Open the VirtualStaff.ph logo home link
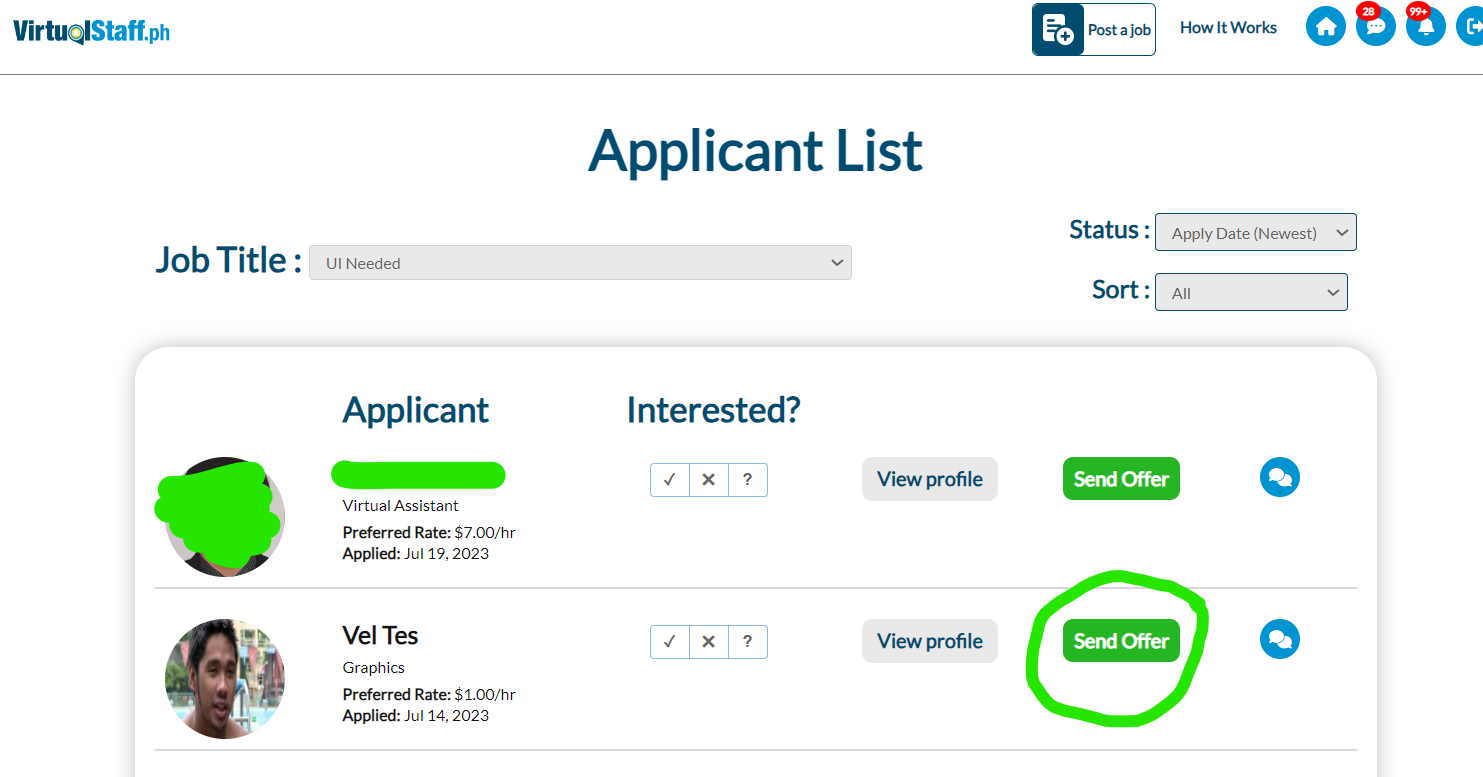Image resolution: width=1483 pixels, height=777 pixels. point(91,31)
